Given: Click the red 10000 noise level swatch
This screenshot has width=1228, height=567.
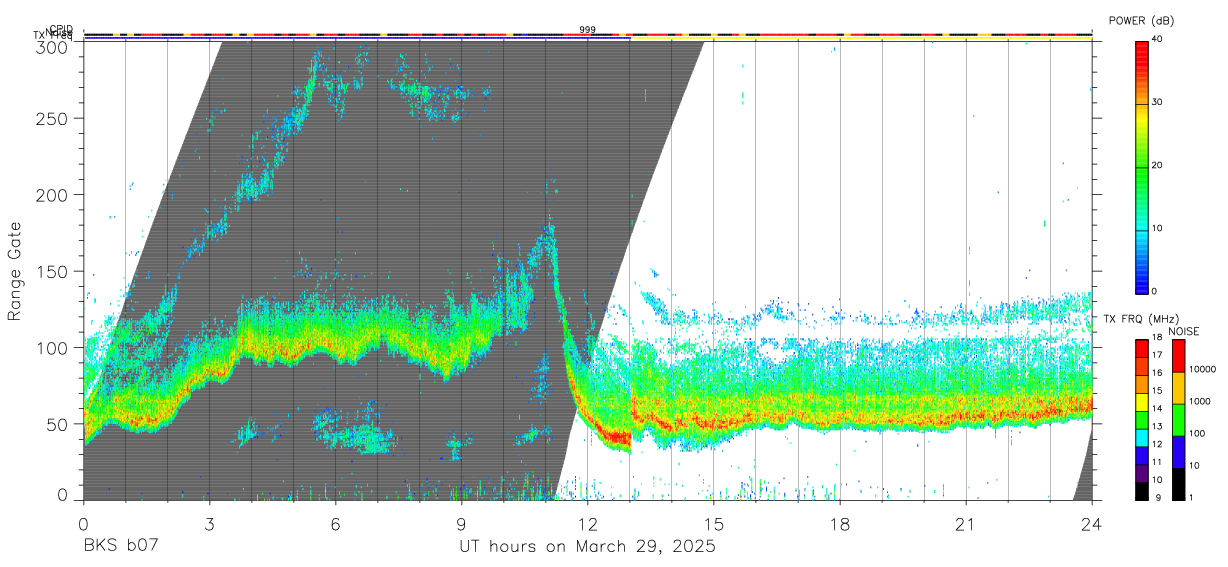Looking at the screenshot, I should click(1177, 356).
